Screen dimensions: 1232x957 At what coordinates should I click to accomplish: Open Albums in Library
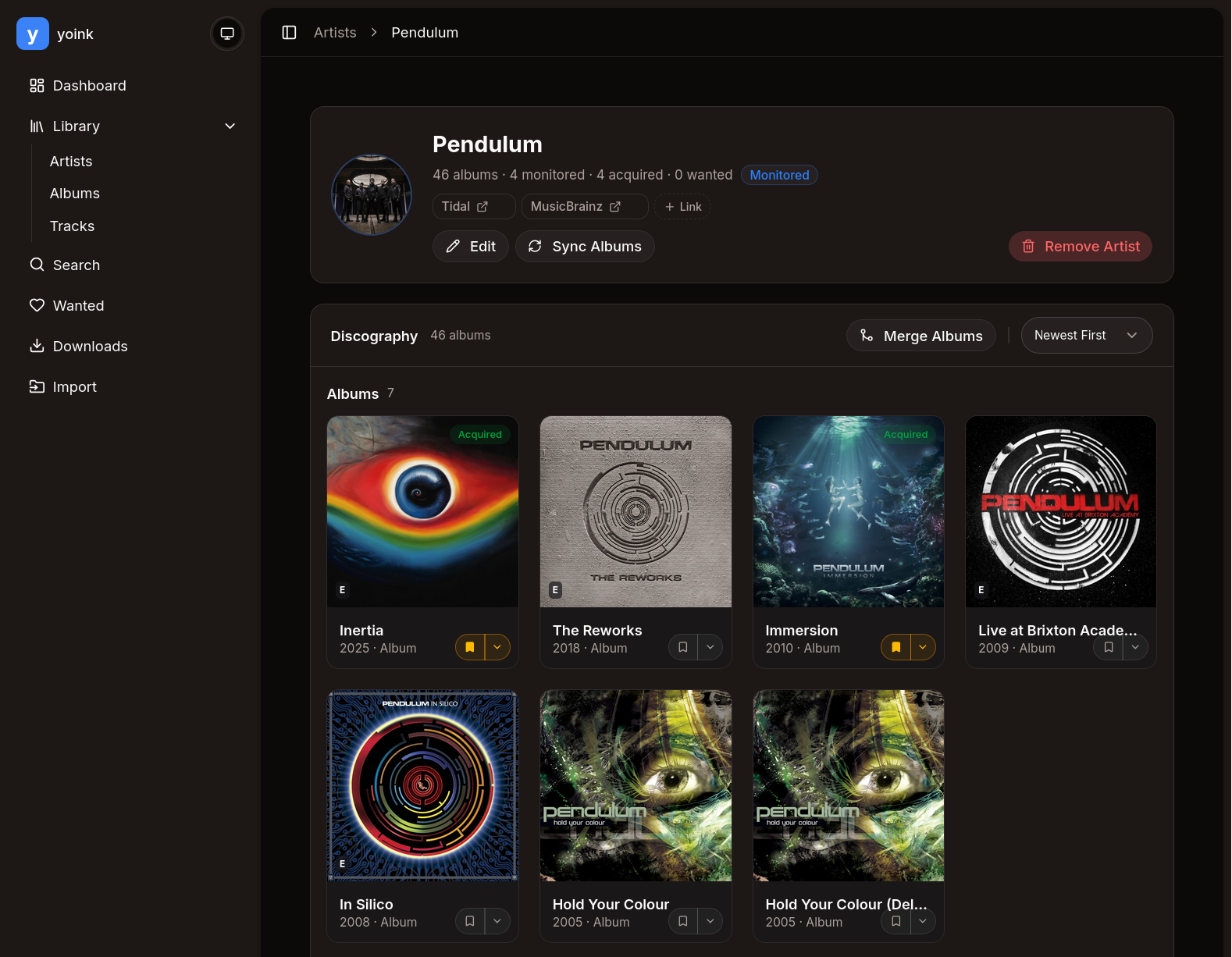pyautogui.click(x=75, y=194)
